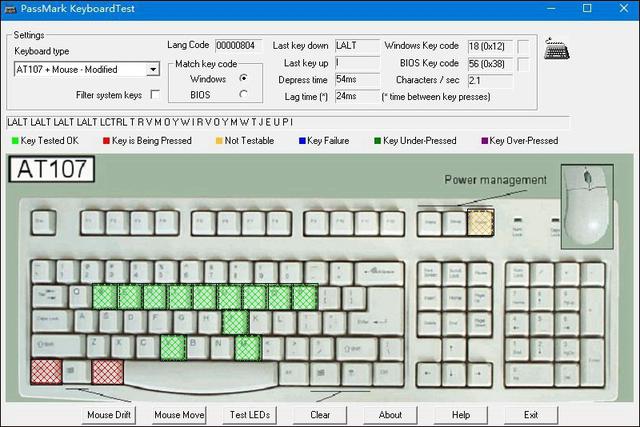
Task: Click the left arrow key on the keyboard image
Action: (x=429, y=374)
